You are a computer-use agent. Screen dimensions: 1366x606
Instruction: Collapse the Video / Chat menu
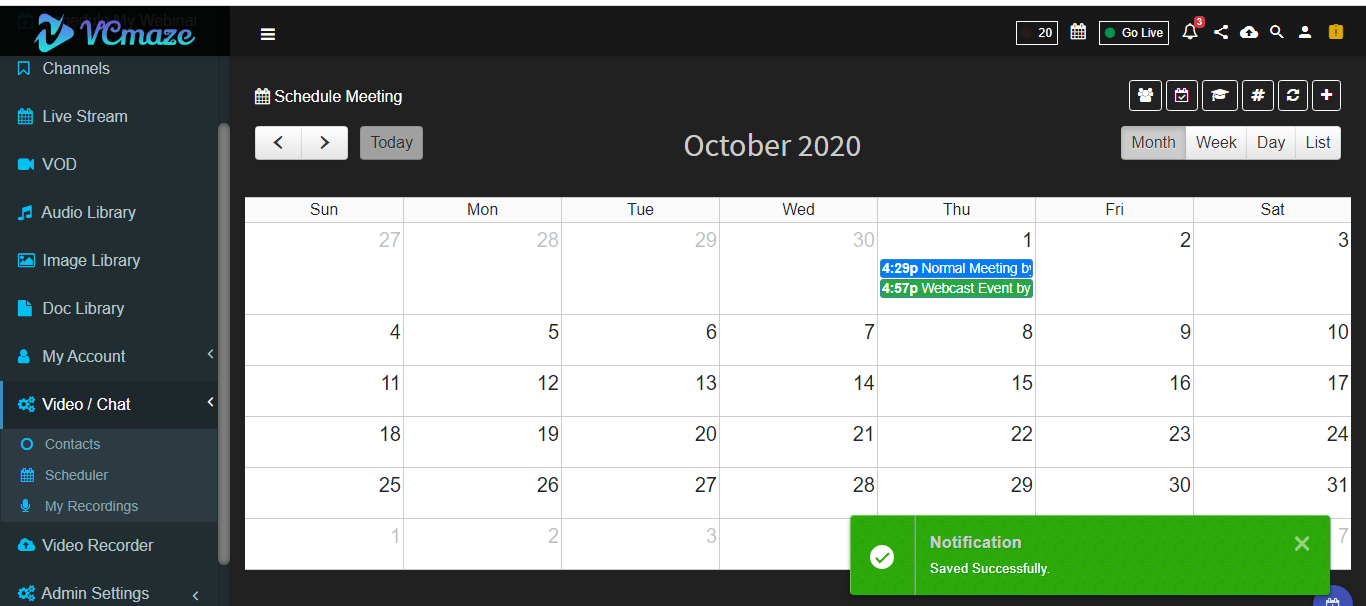click(x=211, y=402)
